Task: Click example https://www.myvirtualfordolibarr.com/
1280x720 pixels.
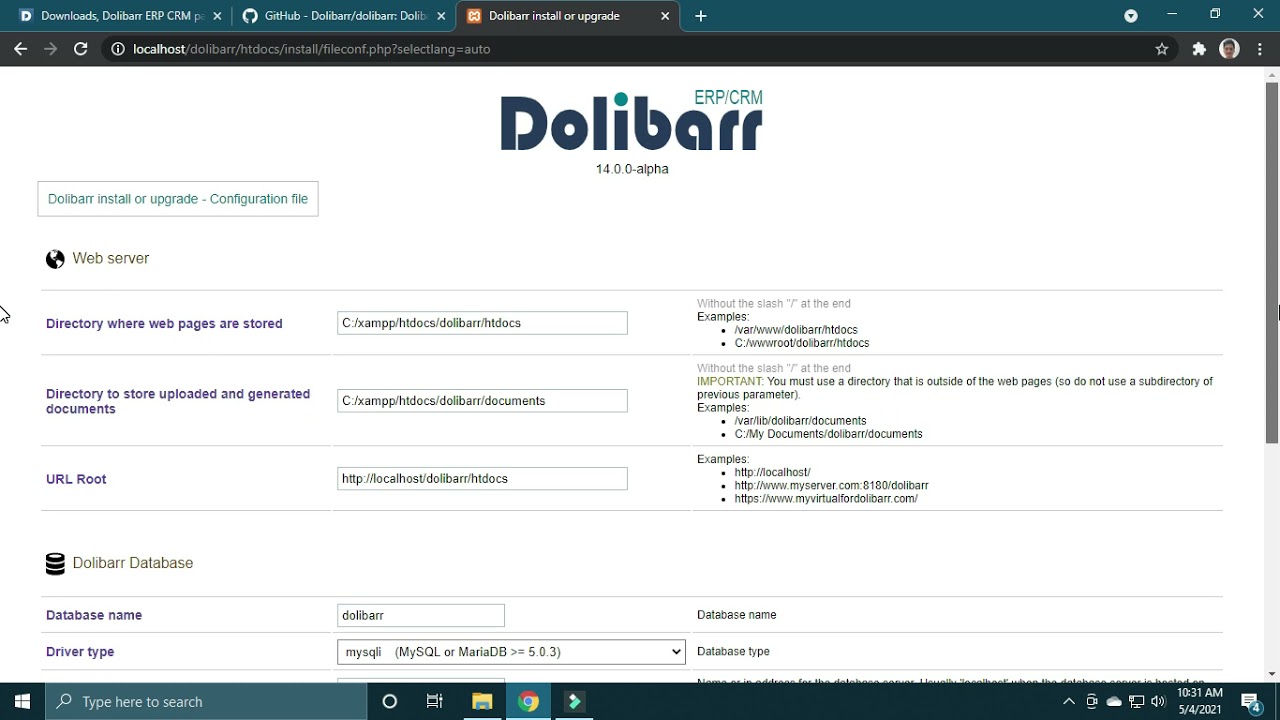Action: tap(826, 499)
